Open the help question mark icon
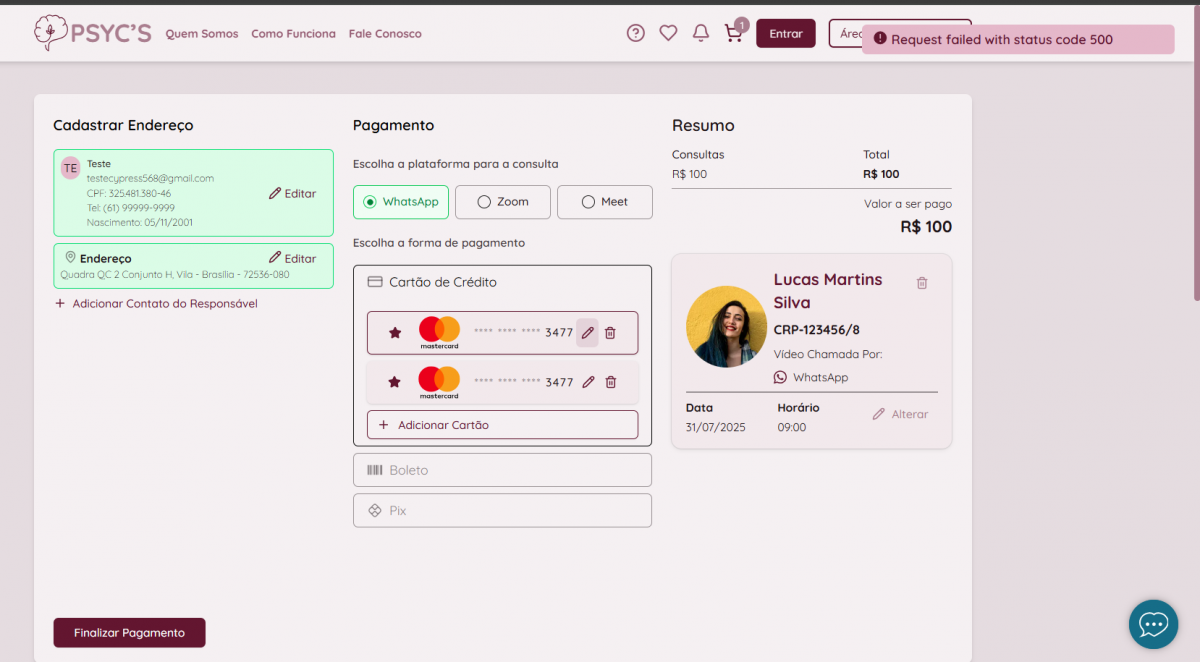Viewport: 1200px width, 662px height. [635, 33]
